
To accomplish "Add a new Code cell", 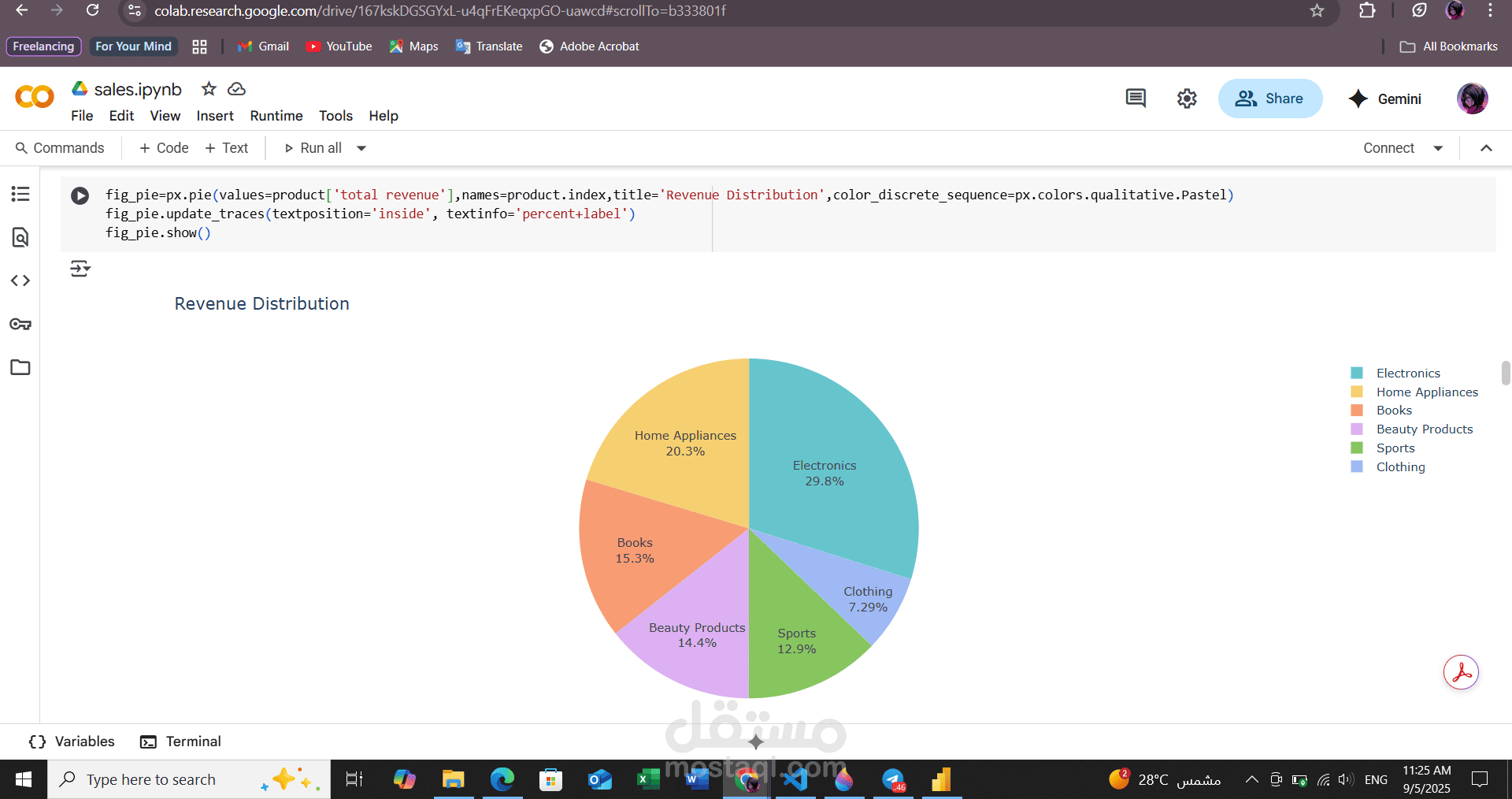I will [x=164, y=148].
